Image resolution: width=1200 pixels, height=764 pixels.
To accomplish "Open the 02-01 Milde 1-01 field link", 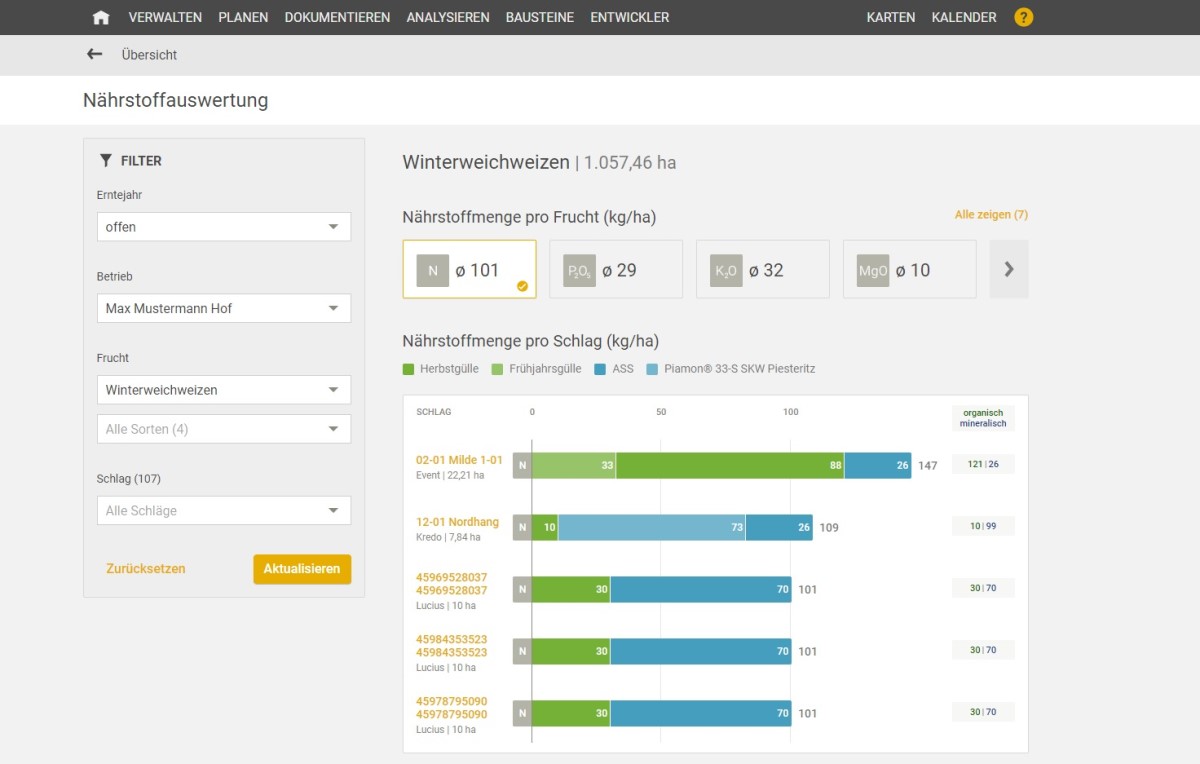I will pos(459,460).
